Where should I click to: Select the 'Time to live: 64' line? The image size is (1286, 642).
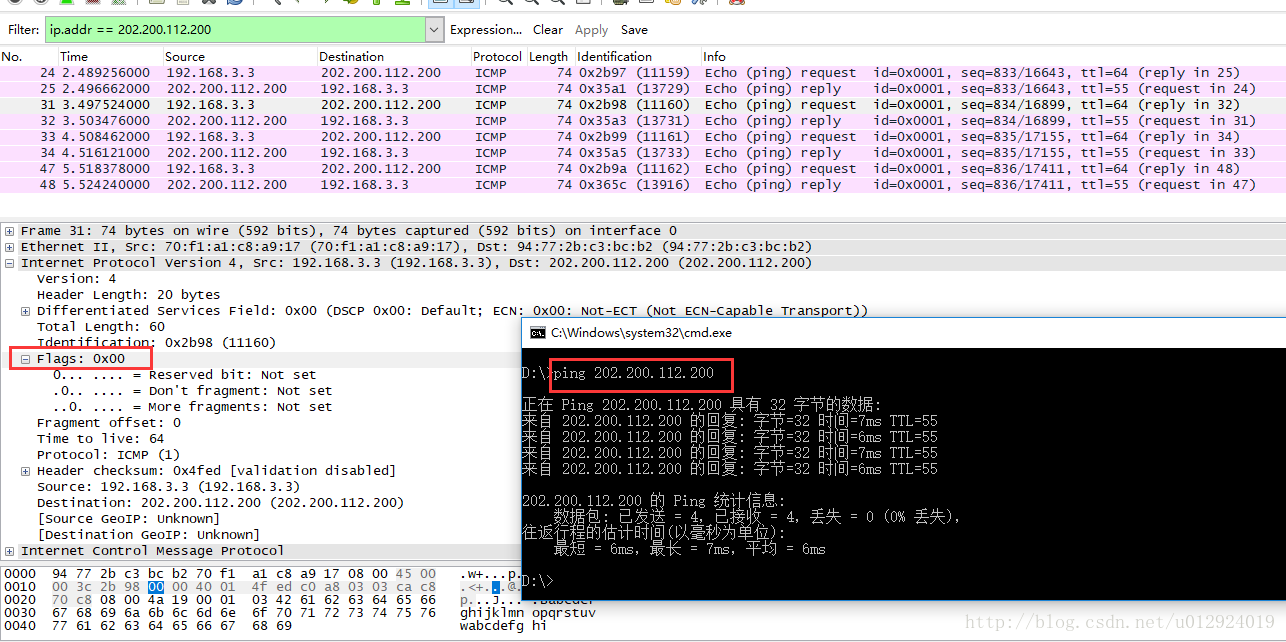point(101,439)
